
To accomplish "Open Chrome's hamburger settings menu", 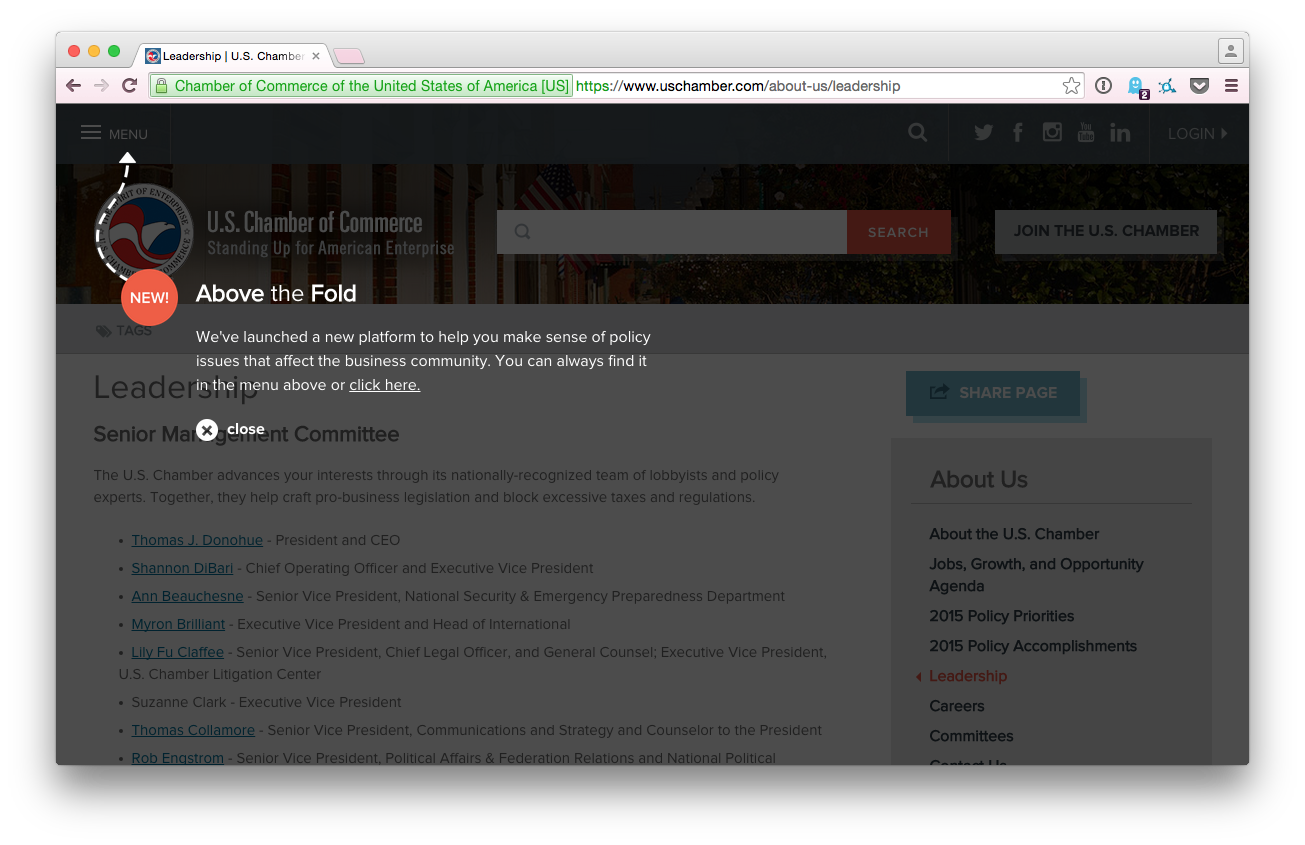I will tap(1231, 86).
